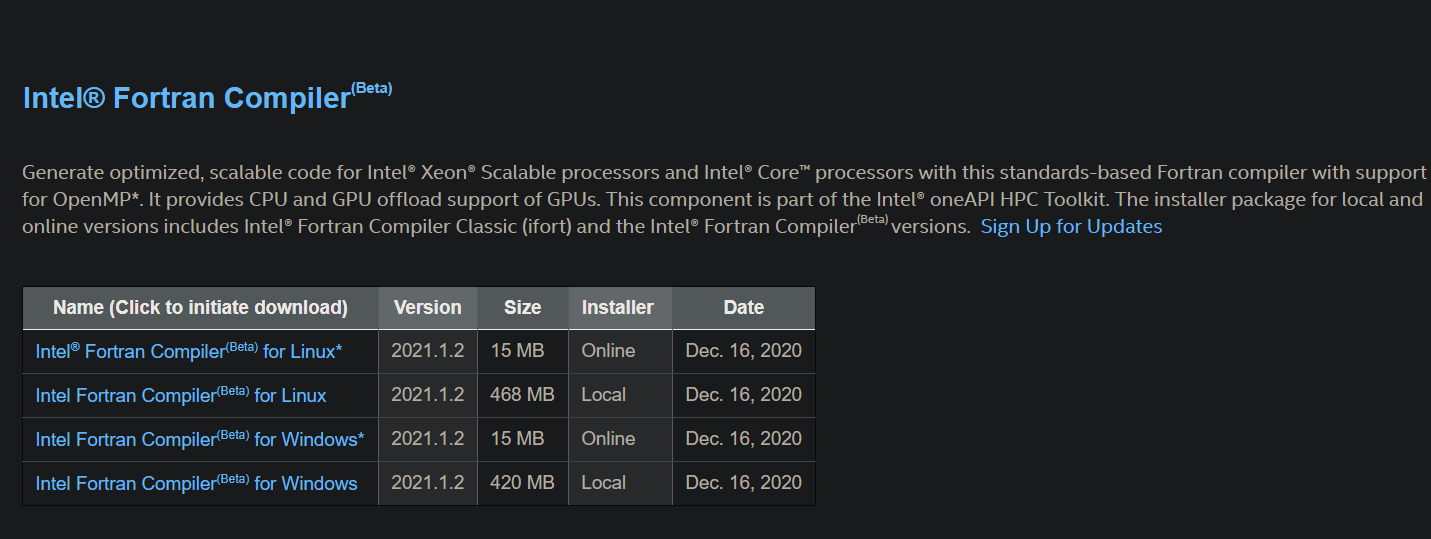Select Local installer cell in the Linux row
Screen dimensions: 1431x539
(x=604, y=395)
